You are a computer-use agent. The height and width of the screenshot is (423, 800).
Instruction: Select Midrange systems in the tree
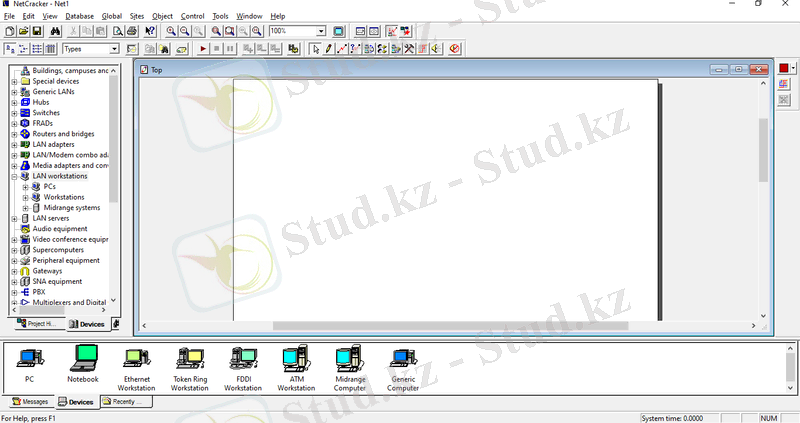[x=72, y=208]
